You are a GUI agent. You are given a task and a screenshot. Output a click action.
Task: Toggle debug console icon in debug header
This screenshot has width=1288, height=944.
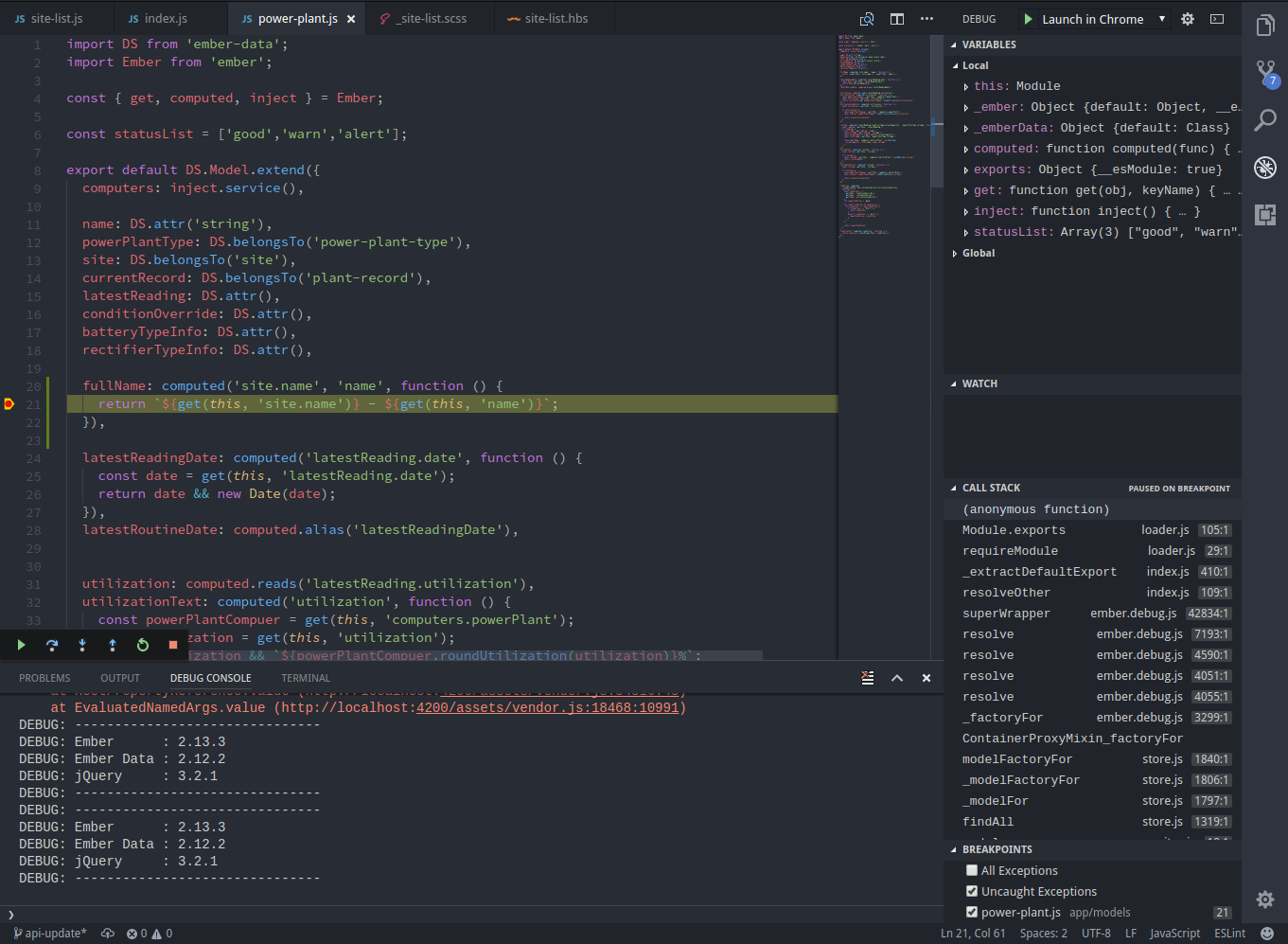pos(1217,19)
